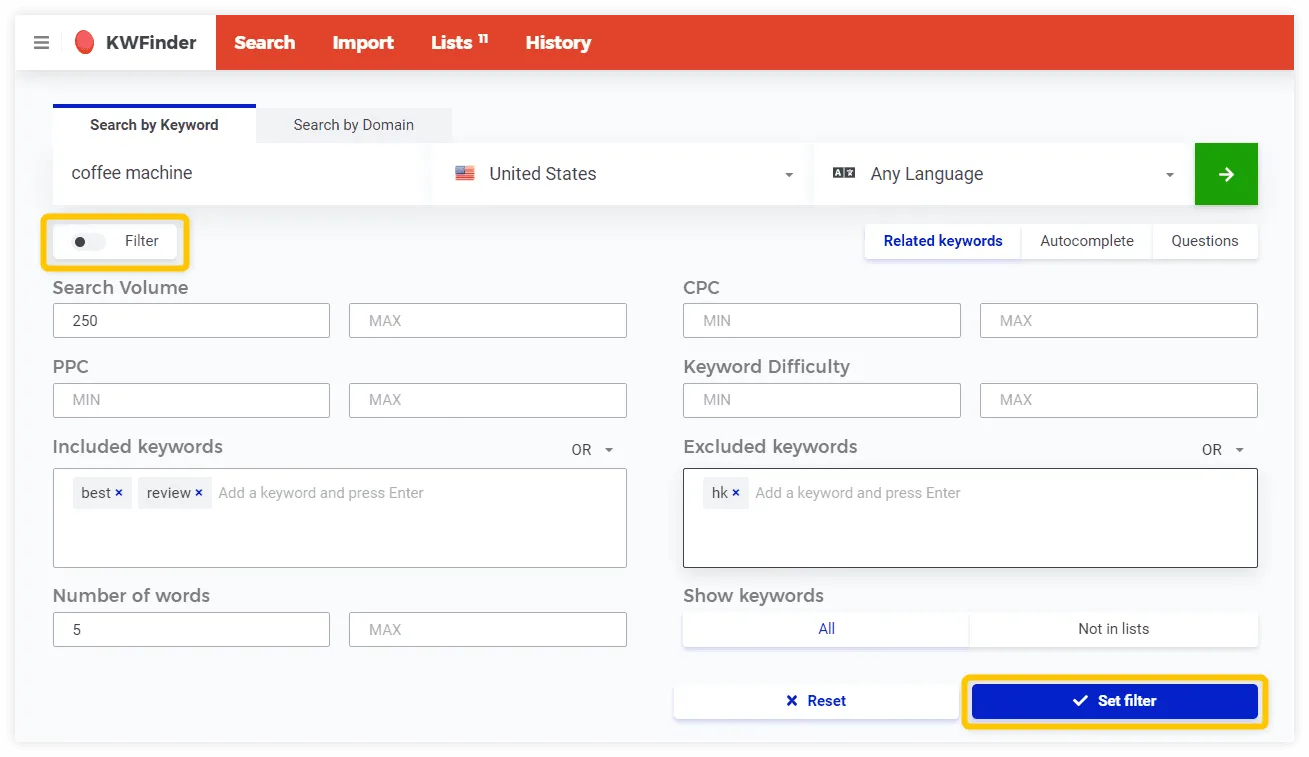Click the Included keywords entry box
This screenshot has width=1309, height=757.
point(340,518)
